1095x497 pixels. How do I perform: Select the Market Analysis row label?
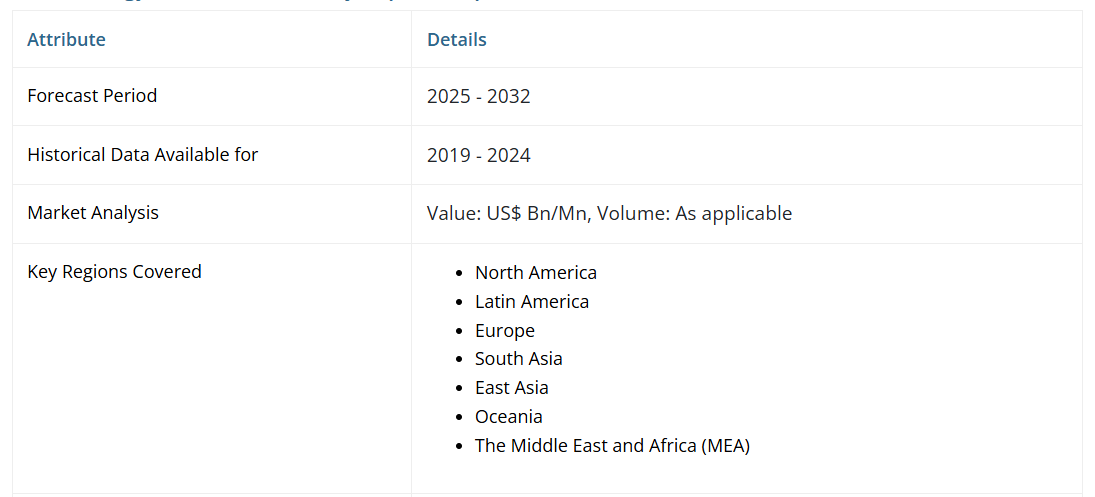93,213
